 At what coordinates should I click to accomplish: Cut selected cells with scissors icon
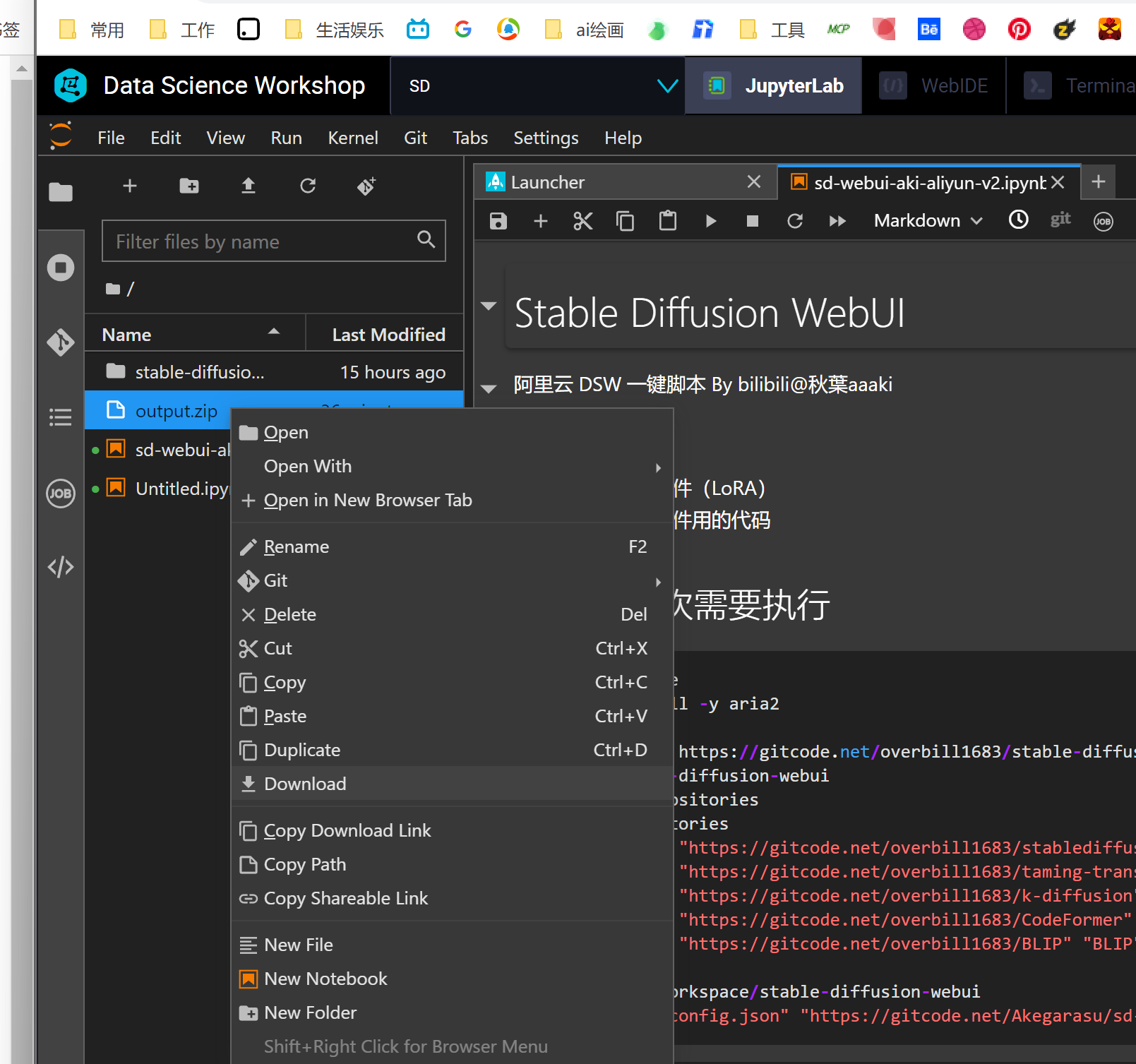pyautogui.click(x=583, y=221)
